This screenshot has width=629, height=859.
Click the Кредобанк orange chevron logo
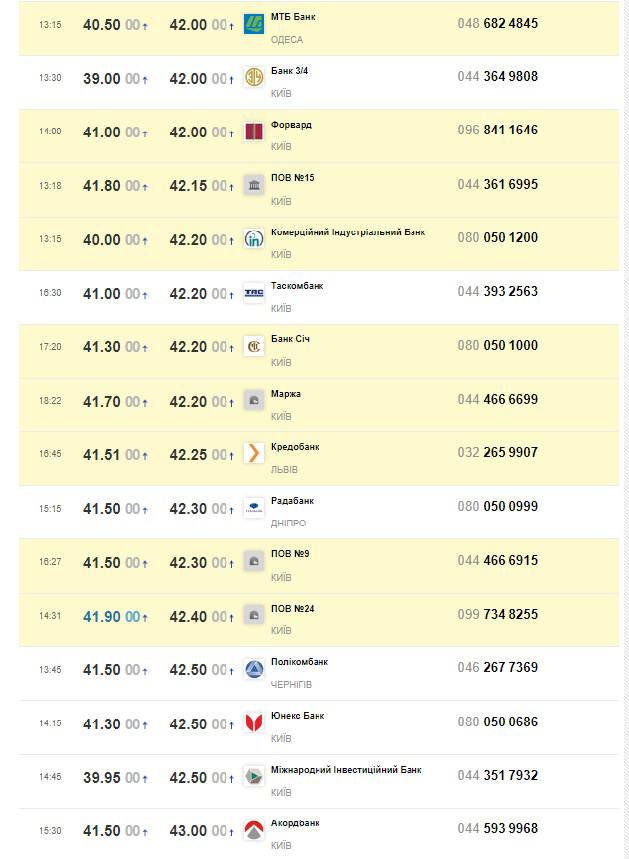pyautogui.click(x=254, y=455)
